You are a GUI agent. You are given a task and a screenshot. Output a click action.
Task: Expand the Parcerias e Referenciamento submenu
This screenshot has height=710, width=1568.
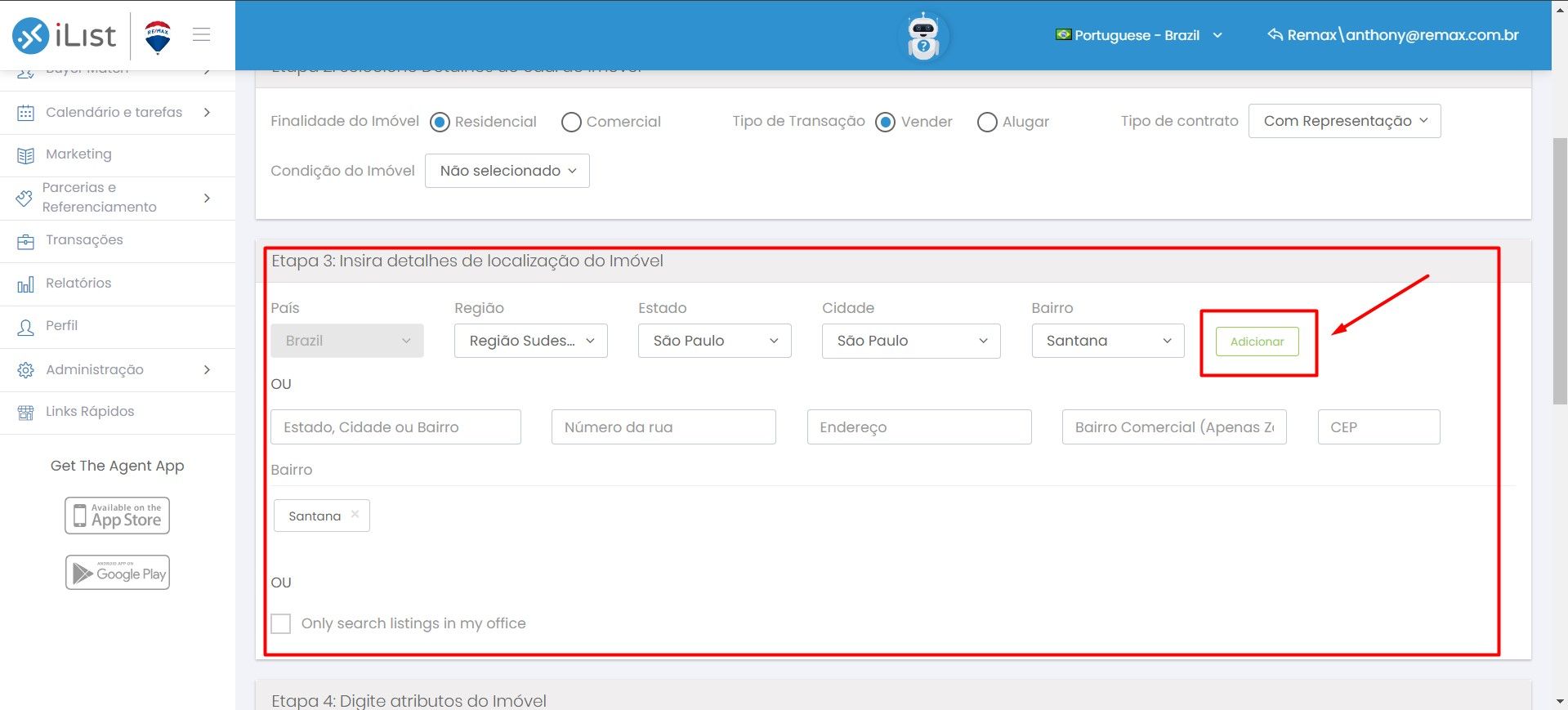pyautogui.click(x=207, y=198)
